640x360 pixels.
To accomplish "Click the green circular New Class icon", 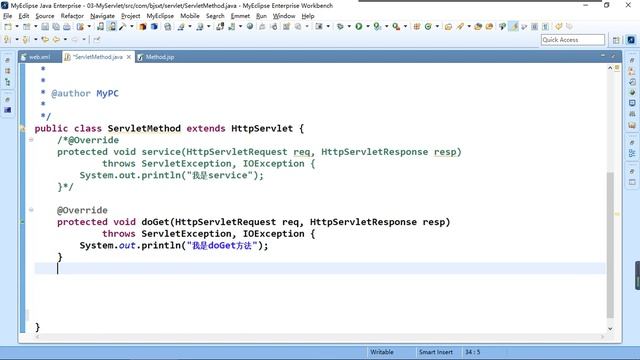I will [428, 27].
